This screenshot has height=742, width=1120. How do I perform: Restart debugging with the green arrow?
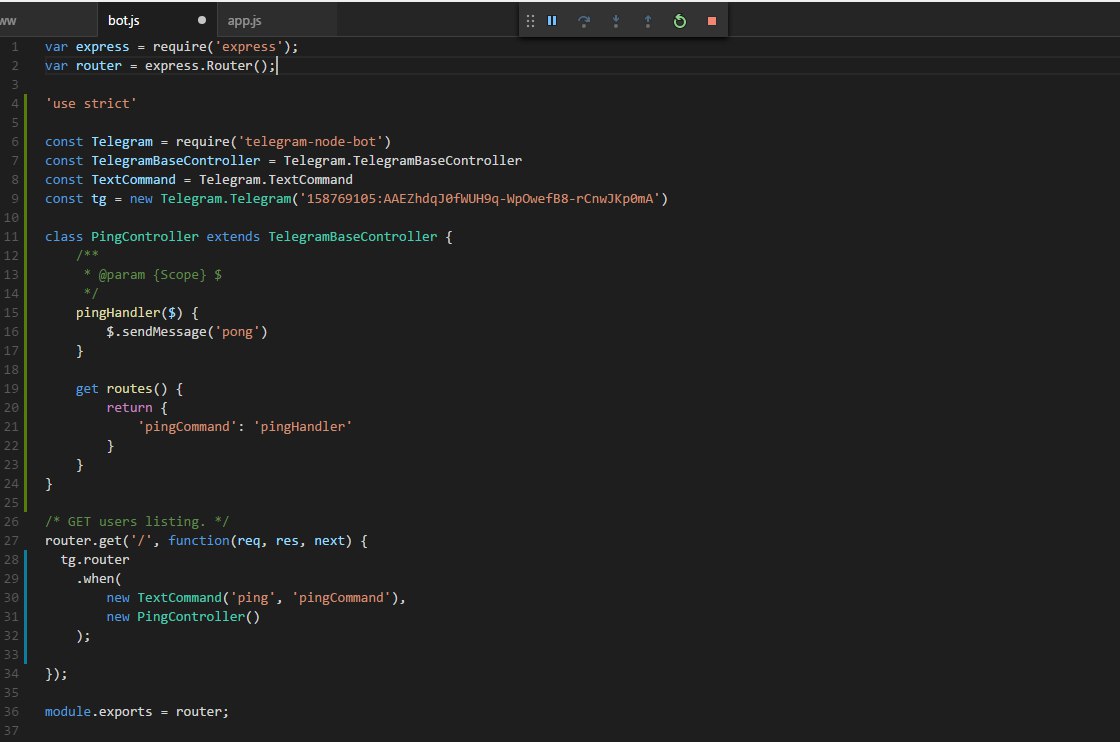680,21
